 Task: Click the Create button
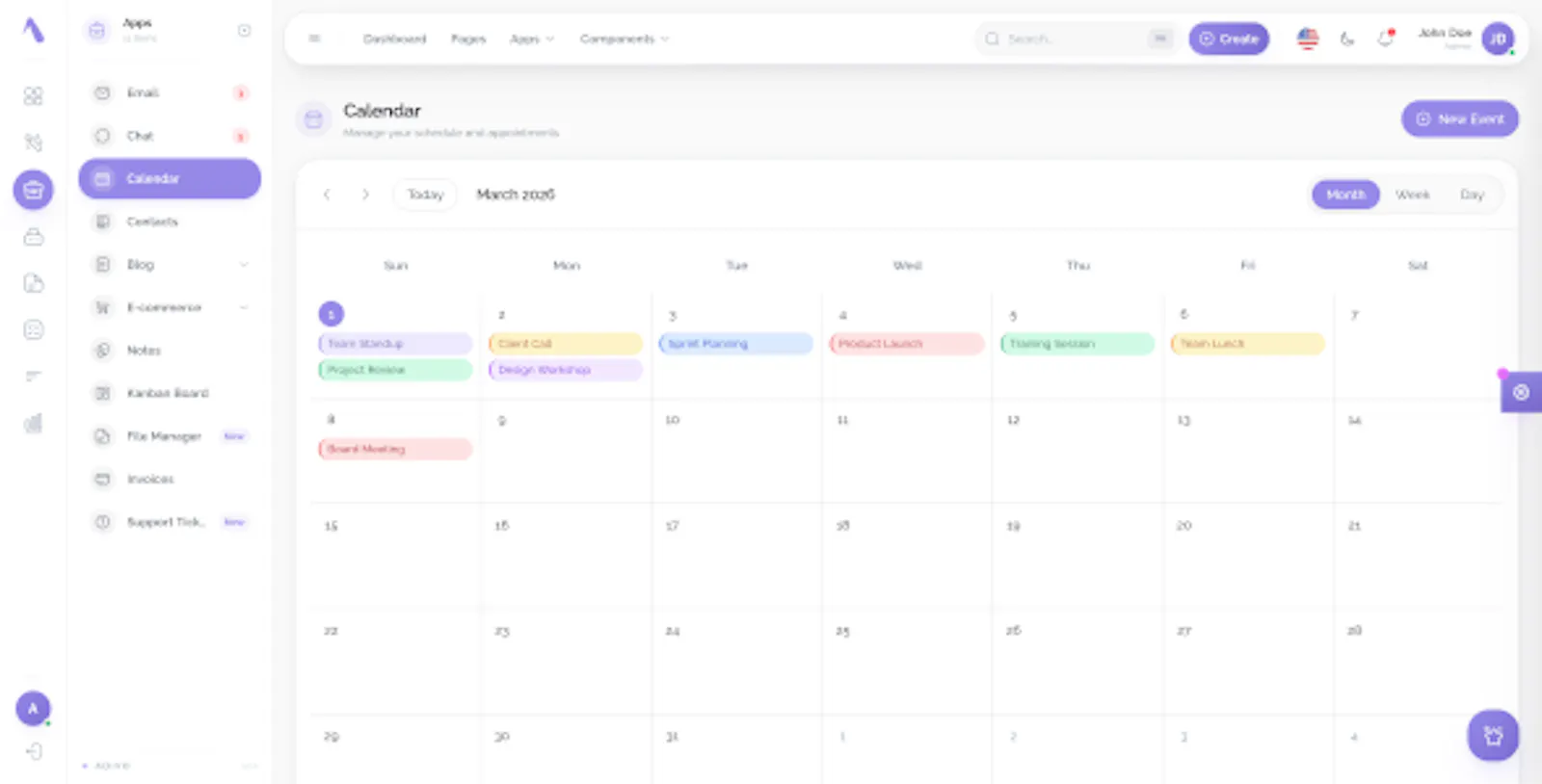click(1229, 39)
